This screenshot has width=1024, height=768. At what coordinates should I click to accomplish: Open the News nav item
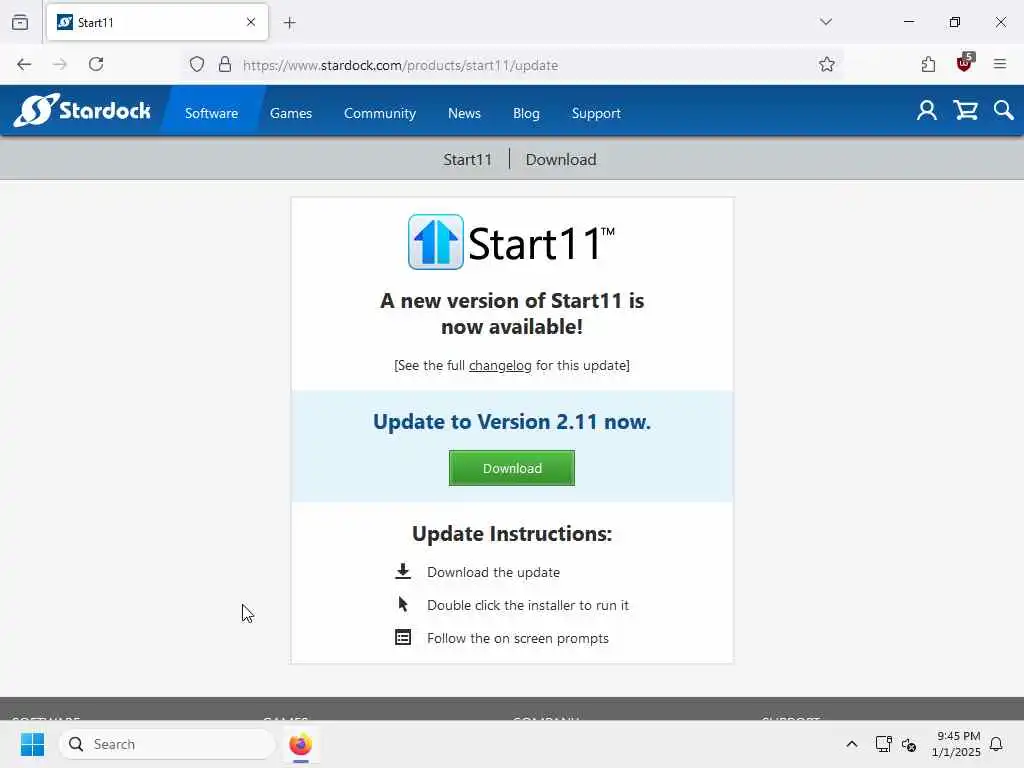pos(464,113)
